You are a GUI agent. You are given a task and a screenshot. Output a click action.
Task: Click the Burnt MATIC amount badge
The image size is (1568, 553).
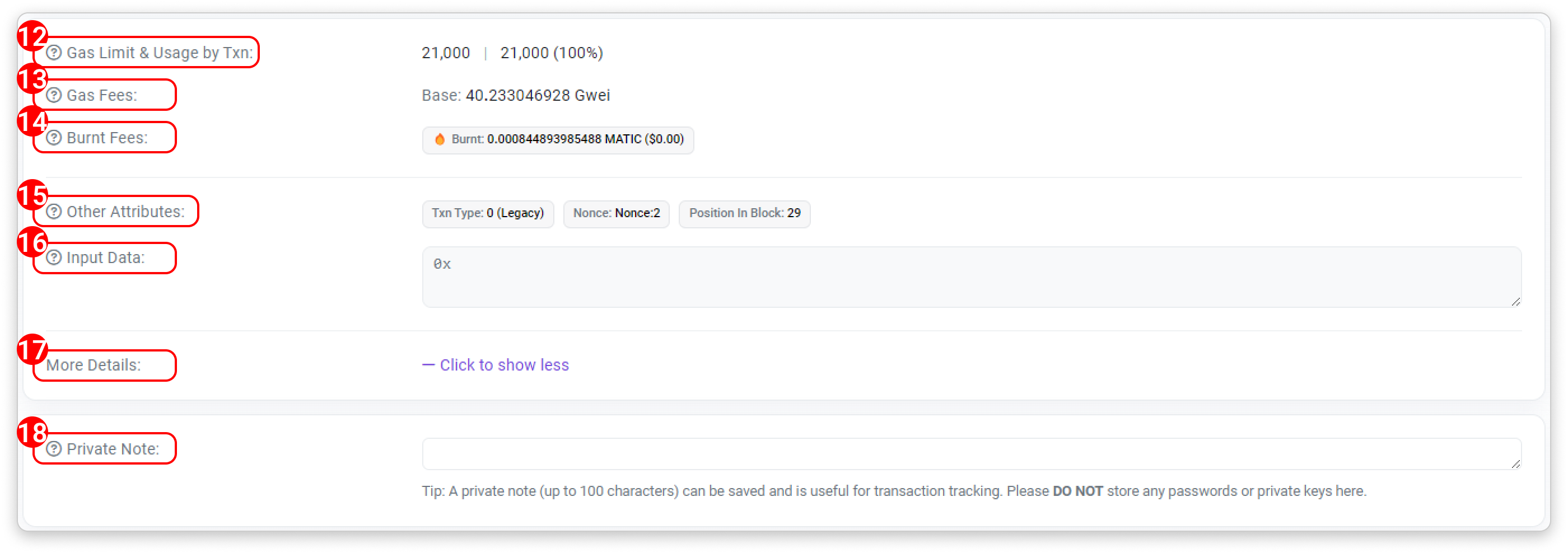558,140
